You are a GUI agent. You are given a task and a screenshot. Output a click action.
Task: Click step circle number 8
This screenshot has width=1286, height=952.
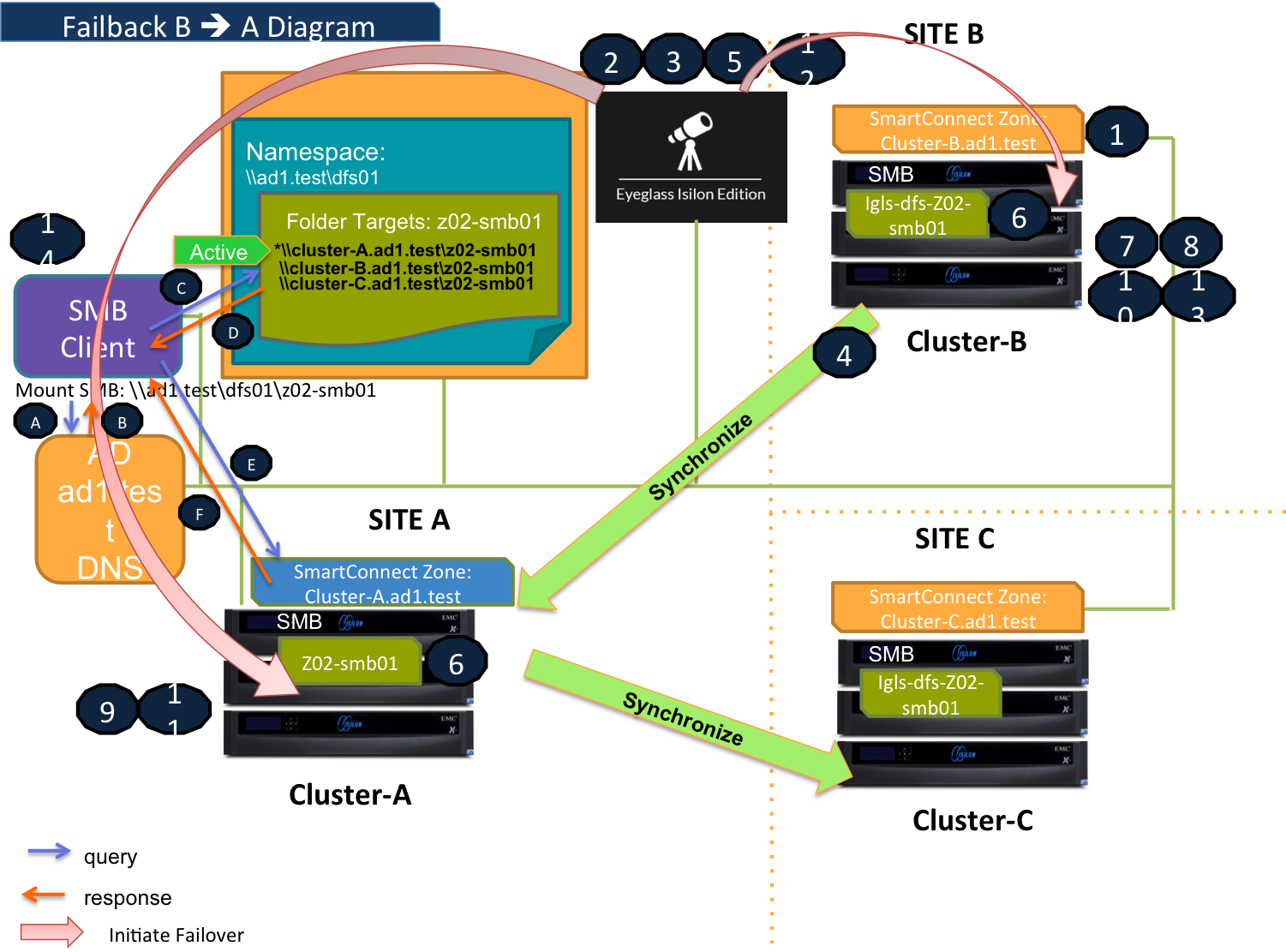tap(1191, 244)
